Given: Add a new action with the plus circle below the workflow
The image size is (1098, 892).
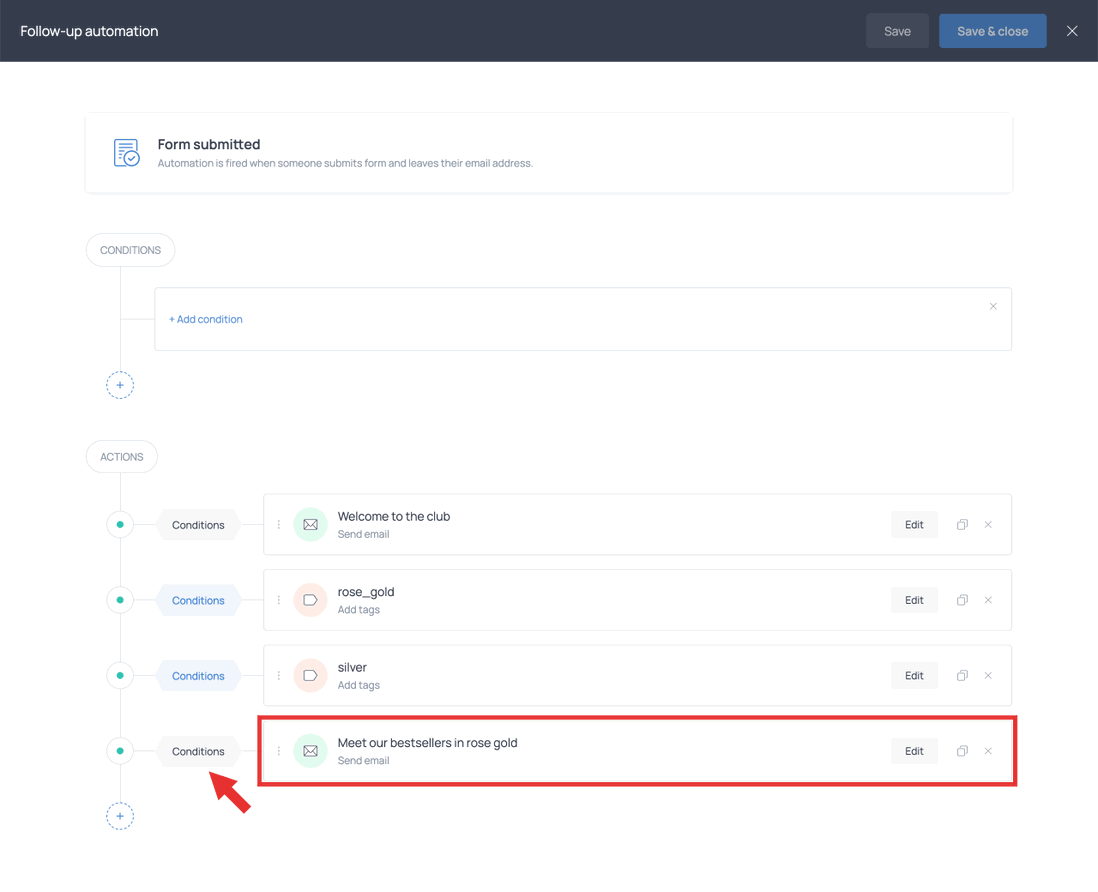Looking at the screenshot, I should (120, 816).
